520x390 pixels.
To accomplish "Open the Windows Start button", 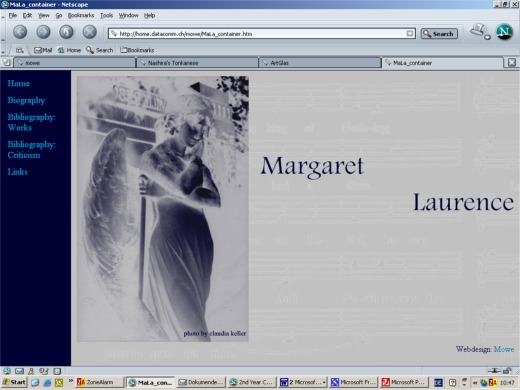I will coord(14,382).
